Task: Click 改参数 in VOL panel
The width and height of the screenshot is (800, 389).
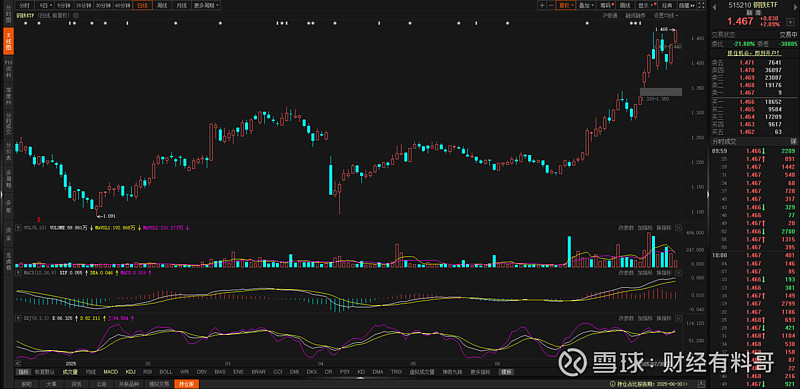Action: pos(626,227)
